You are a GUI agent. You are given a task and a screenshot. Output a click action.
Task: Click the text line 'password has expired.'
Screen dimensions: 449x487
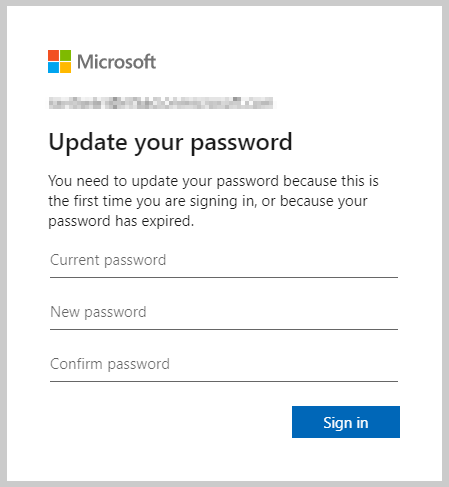tap(121, 221)
